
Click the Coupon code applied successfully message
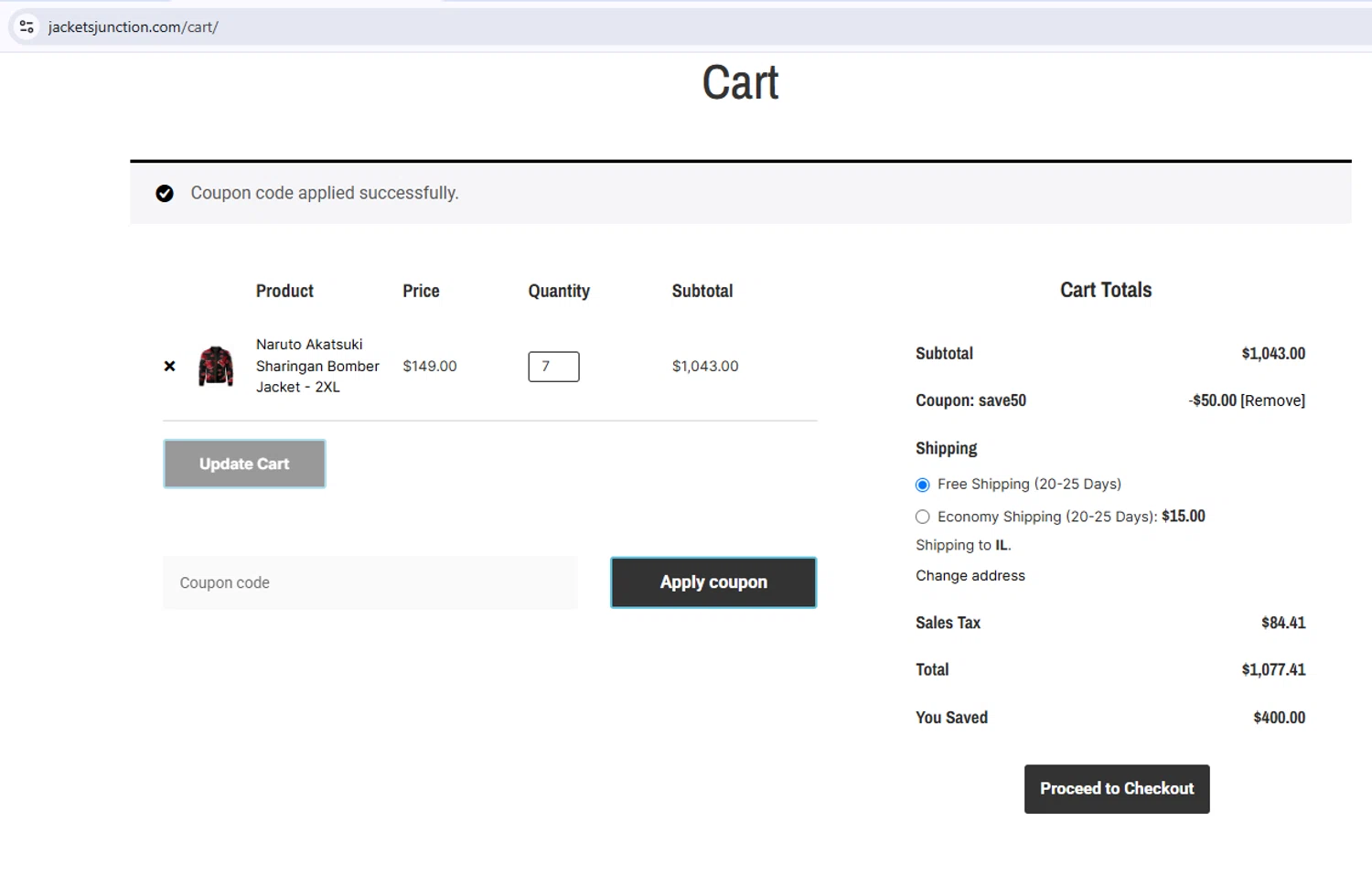click(x=325, y=193)
